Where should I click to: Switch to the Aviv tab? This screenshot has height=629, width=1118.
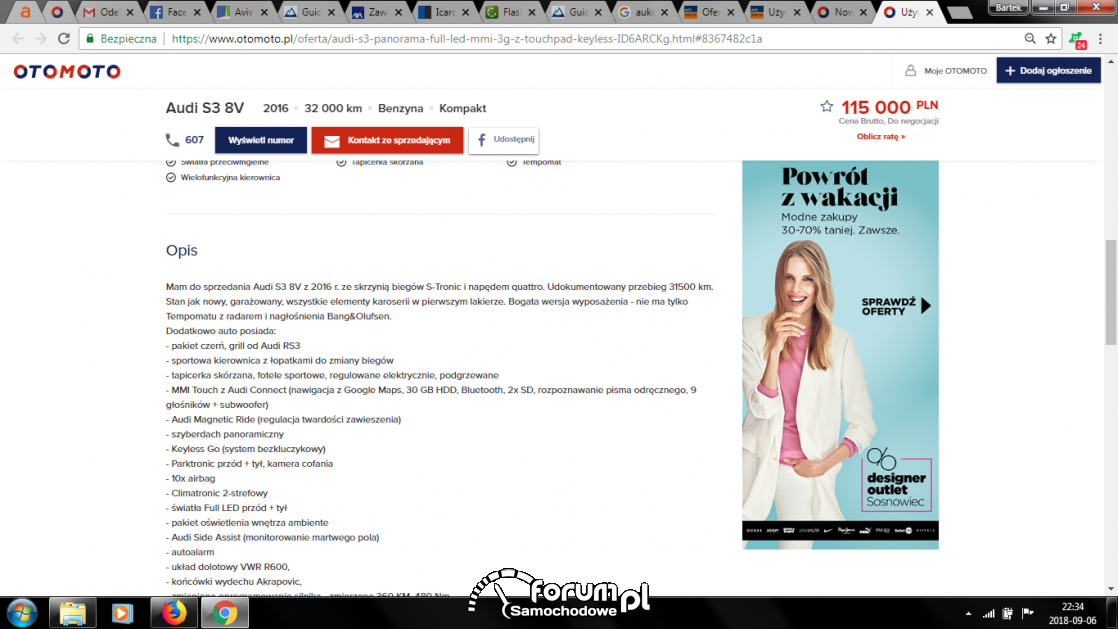click(x=242, y=12)
